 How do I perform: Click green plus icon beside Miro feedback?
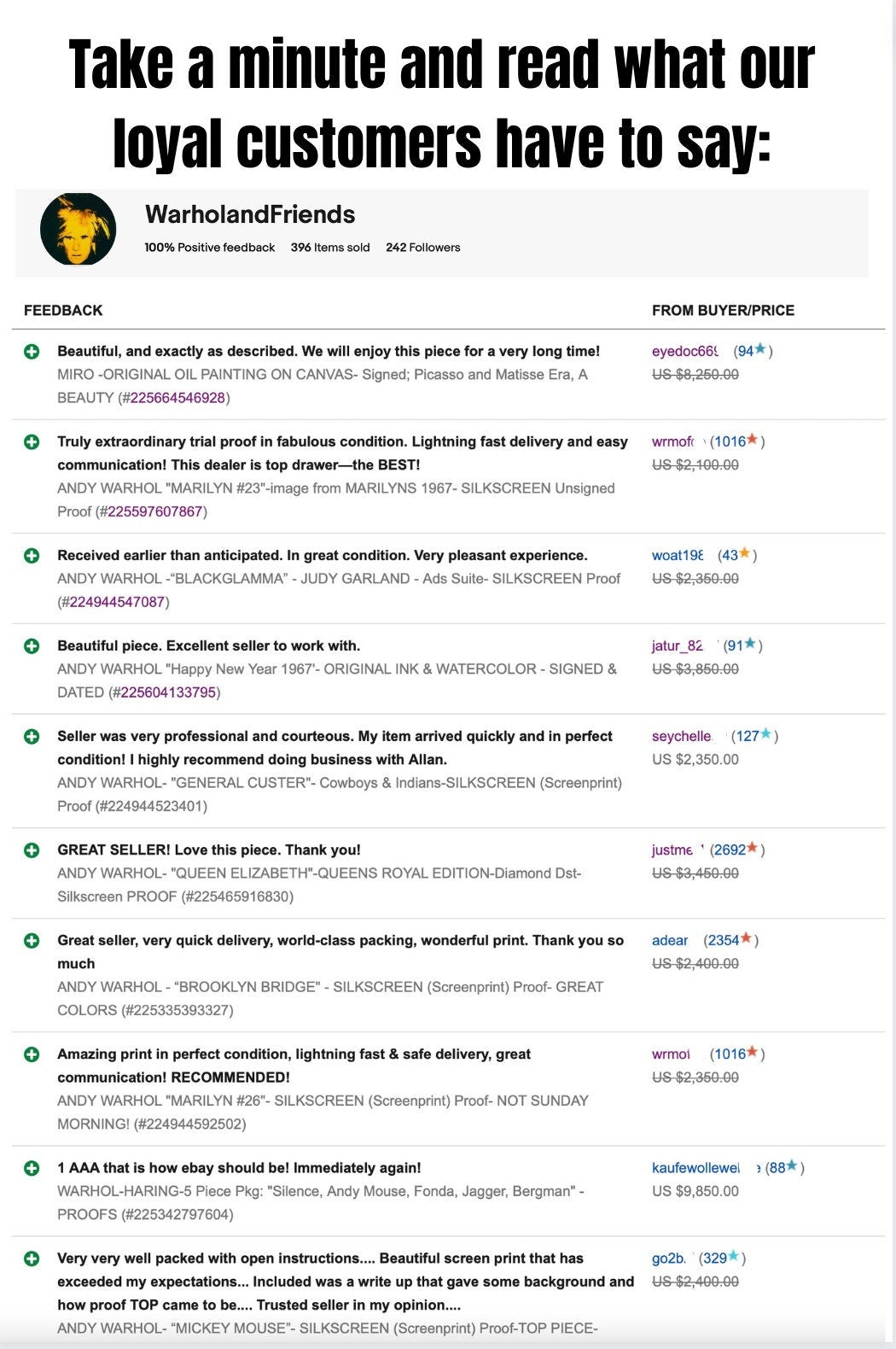(x=32, y=351)
